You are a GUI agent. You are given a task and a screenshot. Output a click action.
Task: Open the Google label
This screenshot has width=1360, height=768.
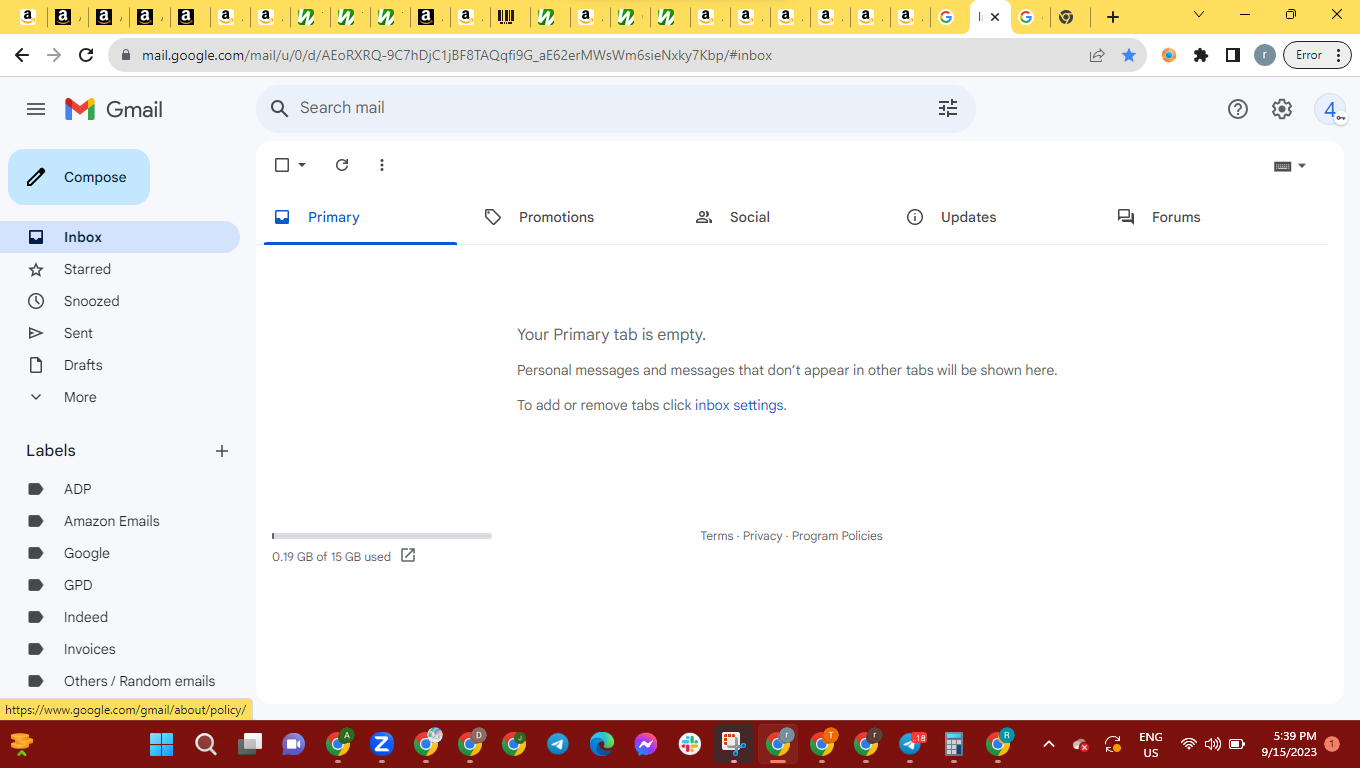point(120,553)
